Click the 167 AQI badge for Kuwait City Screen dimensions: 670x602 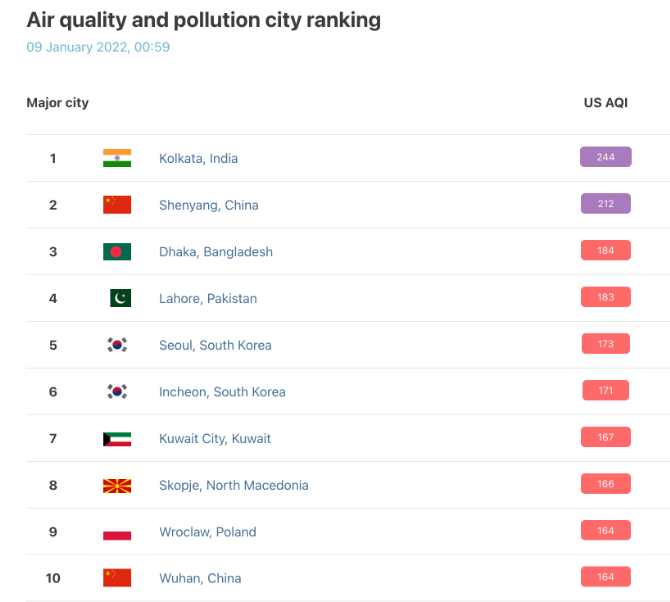coord(605,437)
